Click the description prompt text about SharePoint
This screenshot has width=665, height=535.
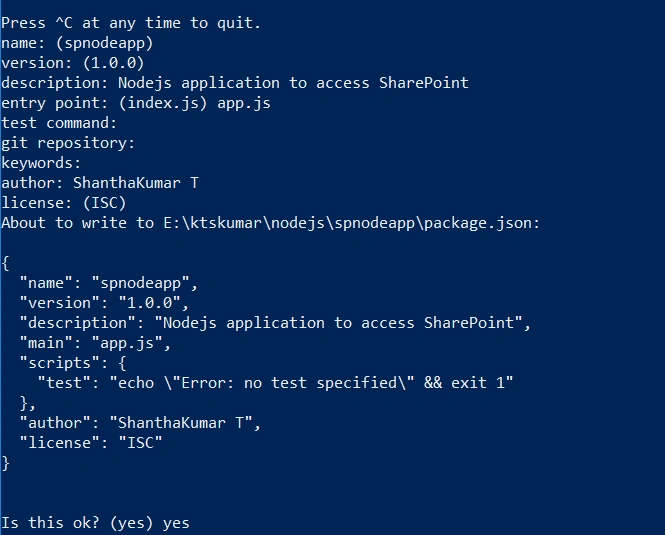tap(235, 83)
